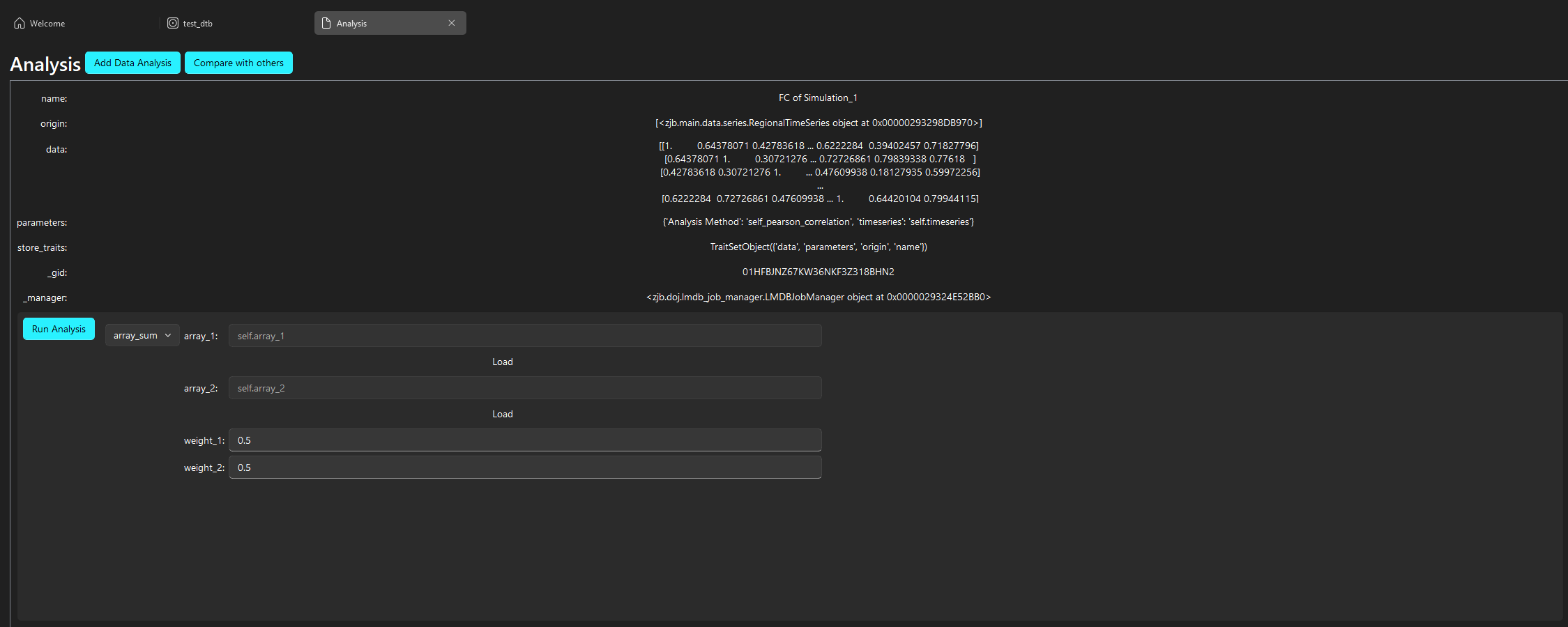1568x627 pixels.
Task: Select the Analysis tab
Action: pyautogui.click(x=390, y=23)
